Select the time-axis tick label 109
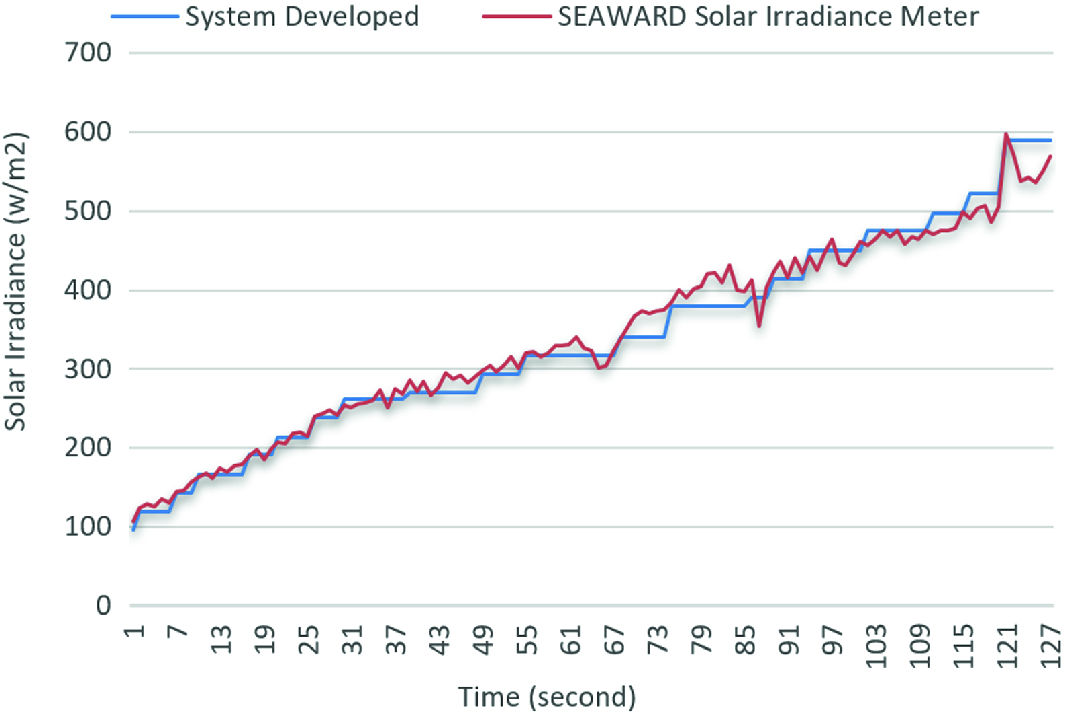The image size is (1067, 713). tap(919, 646)
